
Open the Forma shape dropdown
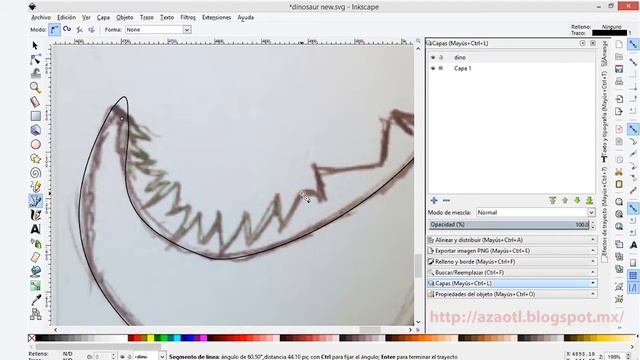187,30
